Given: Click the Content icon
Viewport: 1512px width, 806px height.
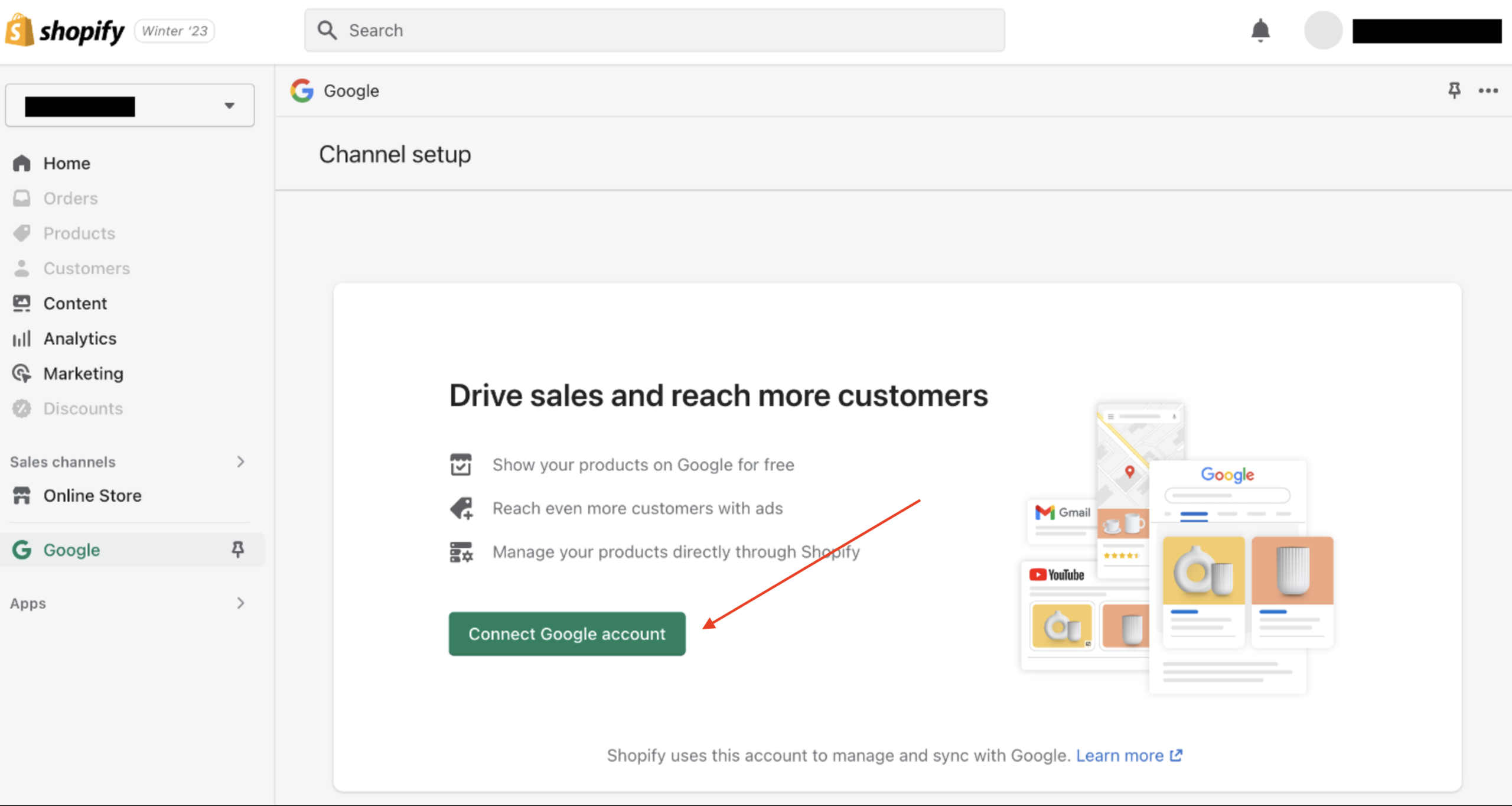Looking at the screenshot, I should [x=22, y=303].
